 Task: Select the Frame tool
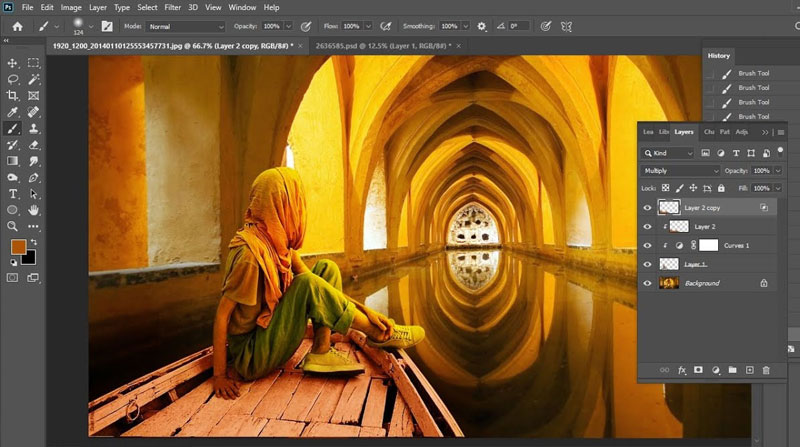(x=34, y=95)
